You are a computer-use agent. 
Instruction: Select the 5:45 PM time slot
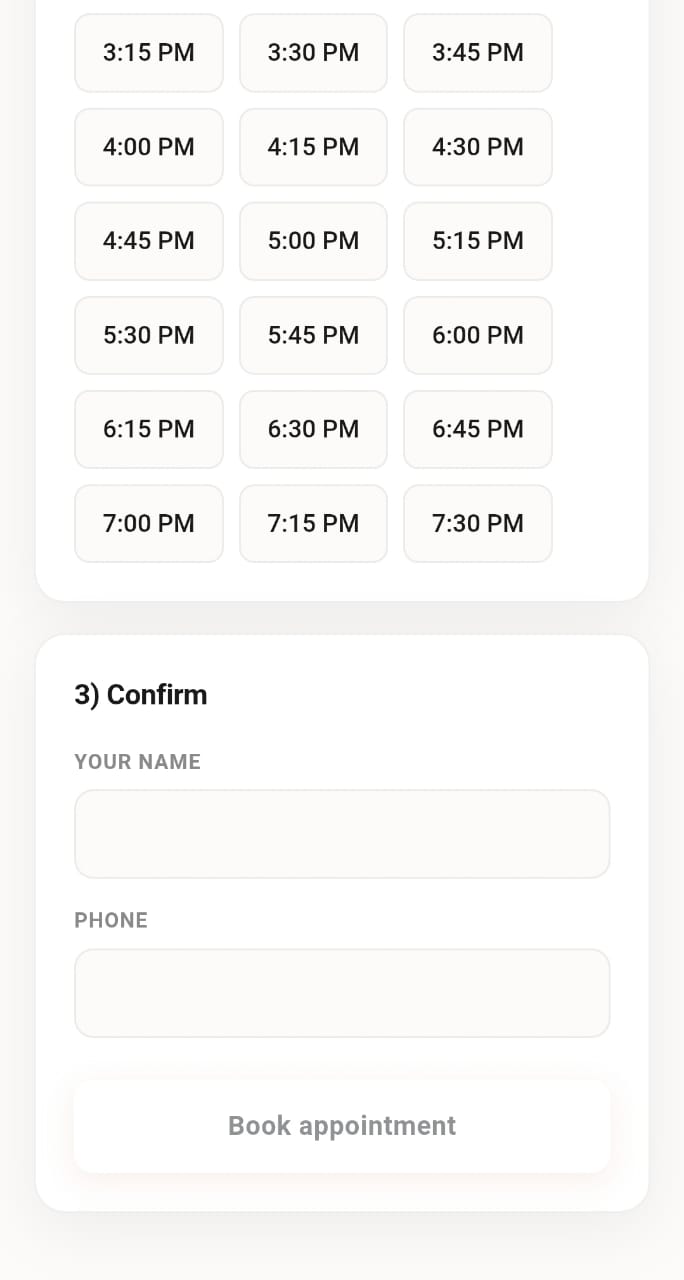pyautogui.click(x=313, y=334)
